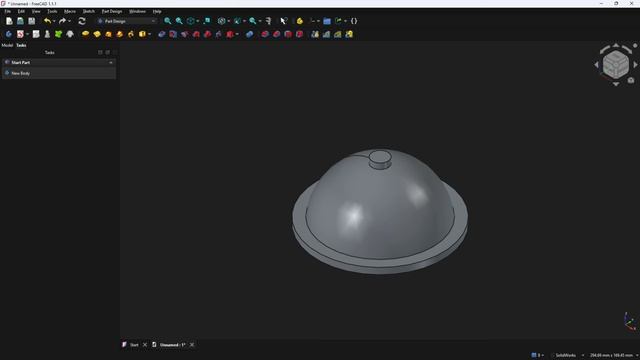640x360 pixels.
Task: Select the Additive Loft tool icon
Action: click(x=108, y=34)
